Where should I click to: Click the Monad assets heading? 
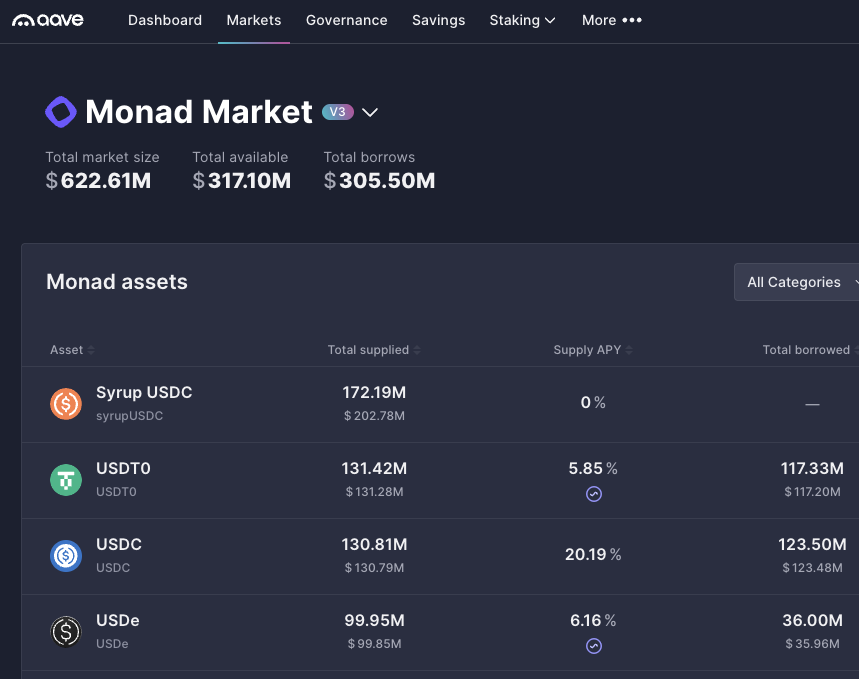(117, 282)
